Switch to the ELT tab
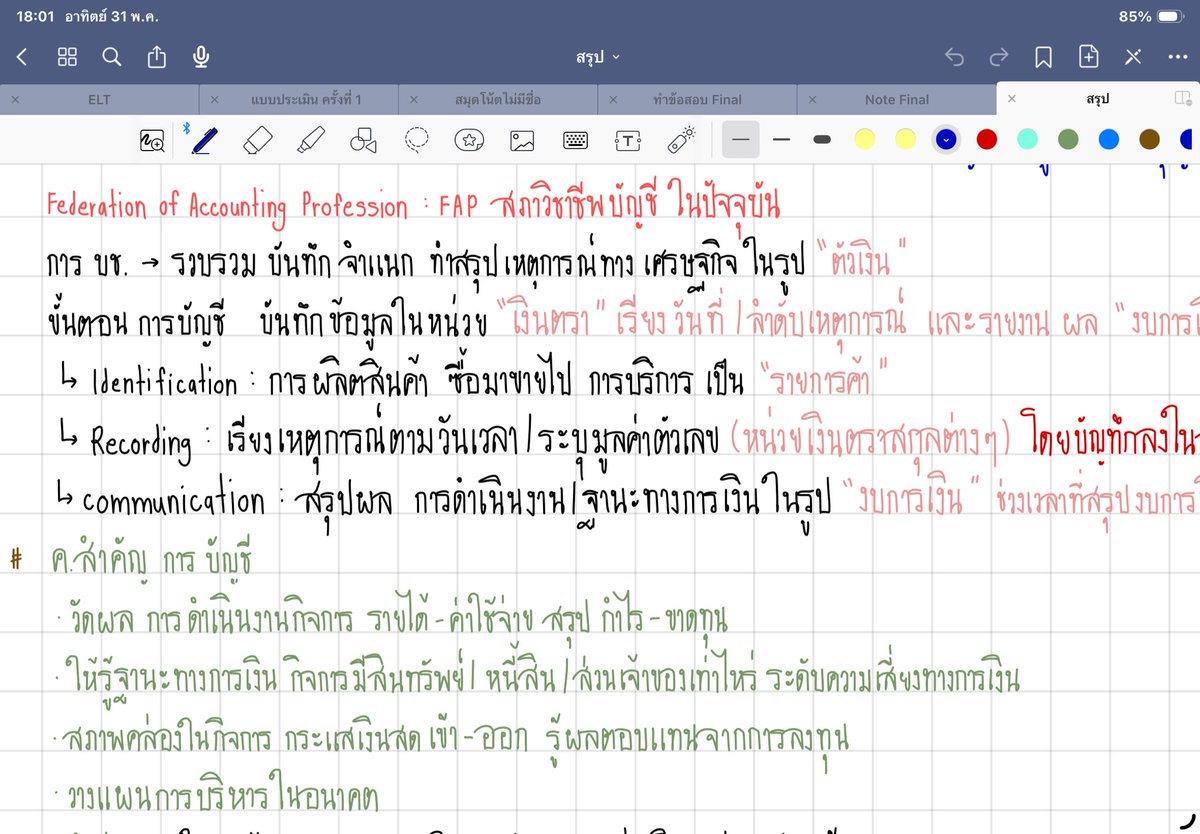1200x834 pixels. [x=100, y=99]
